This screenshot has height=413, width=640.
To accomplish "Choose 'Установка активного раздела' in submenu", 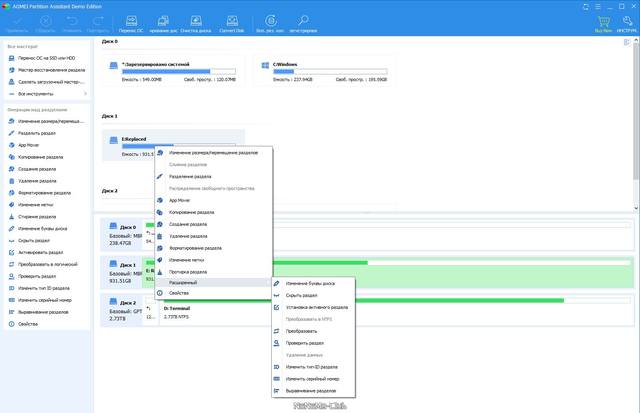I will [x=313, y=307].
